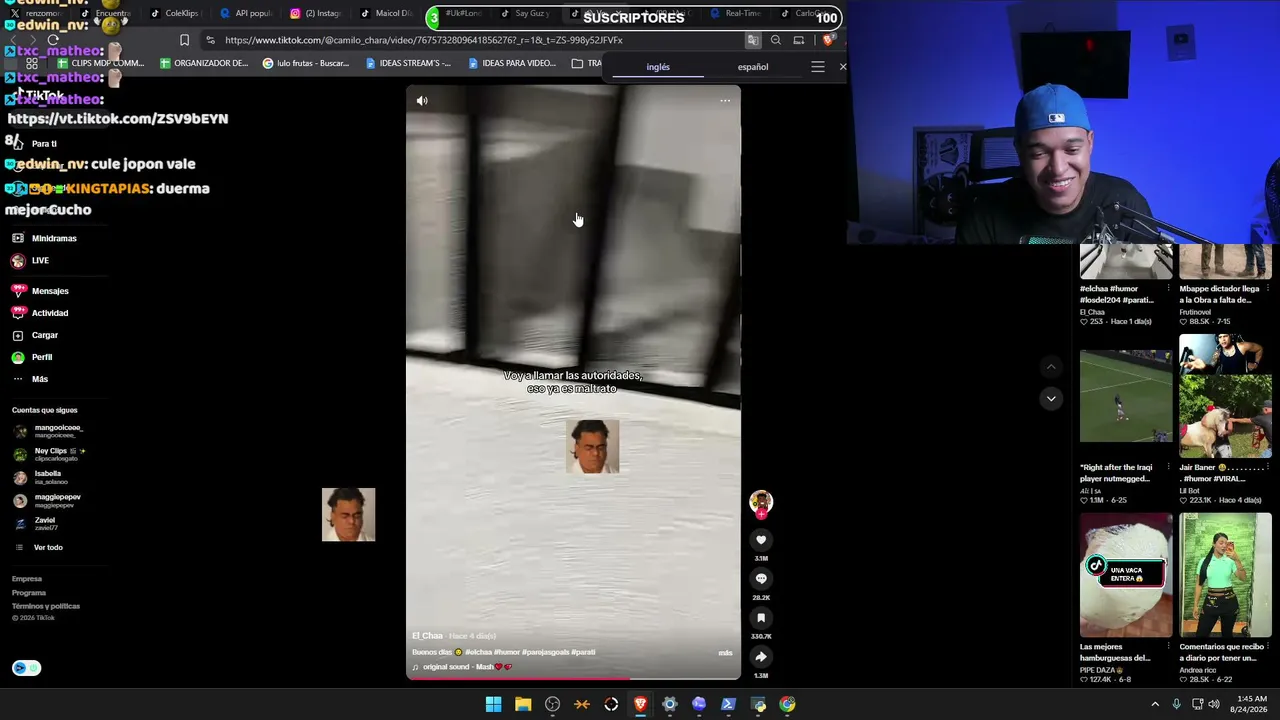
Task: Open Perfil in the sidebar
Action: 32,357
